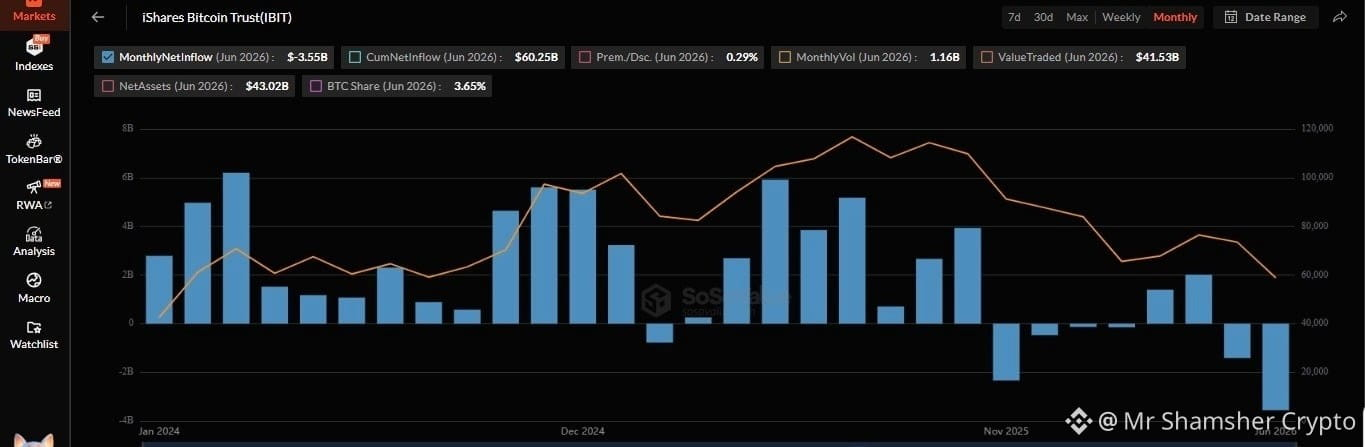
Task: Enable the BTC Share series checkbox
Action: 316,86
